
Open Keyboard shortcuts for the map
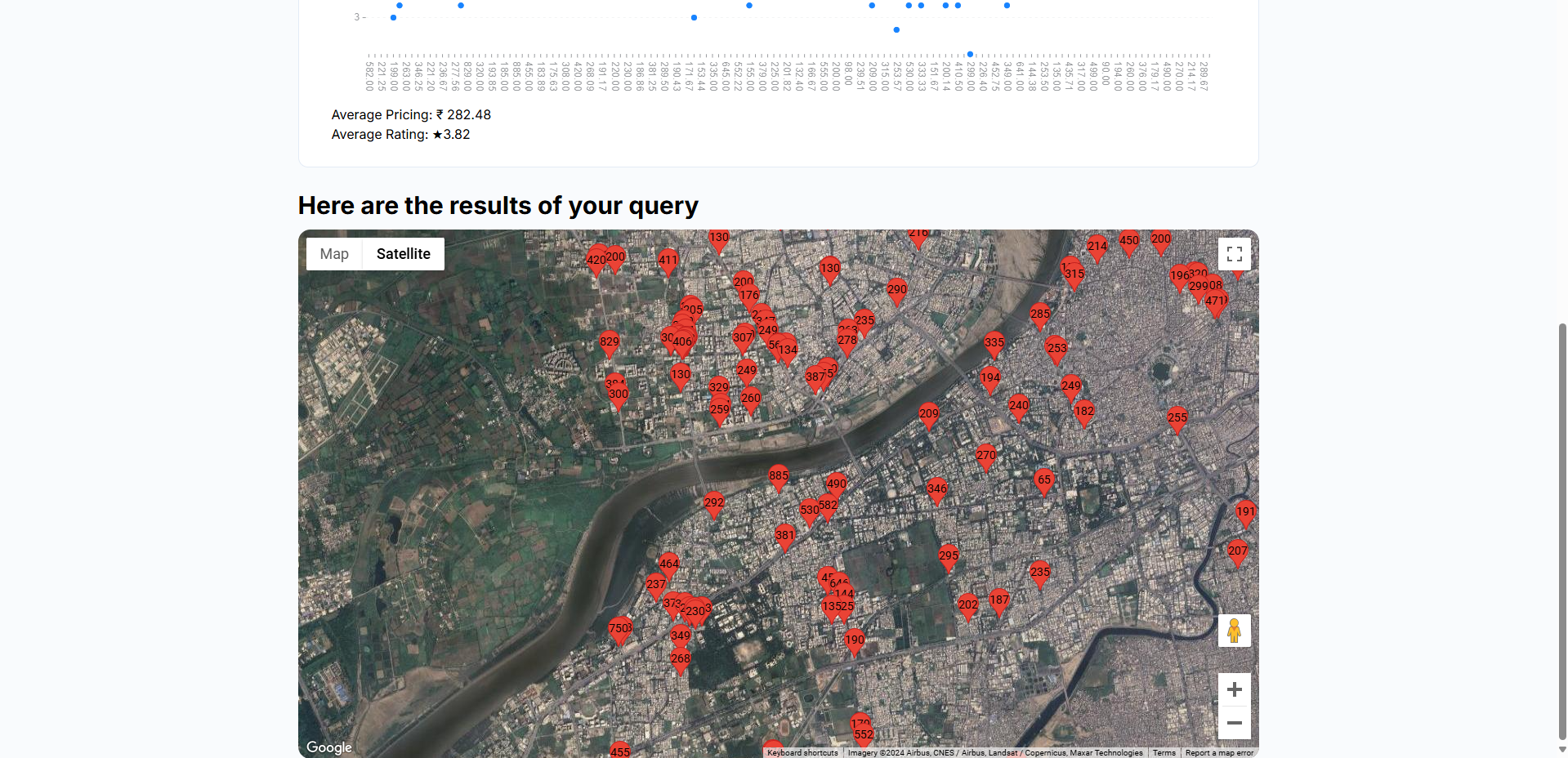(802, 753)
